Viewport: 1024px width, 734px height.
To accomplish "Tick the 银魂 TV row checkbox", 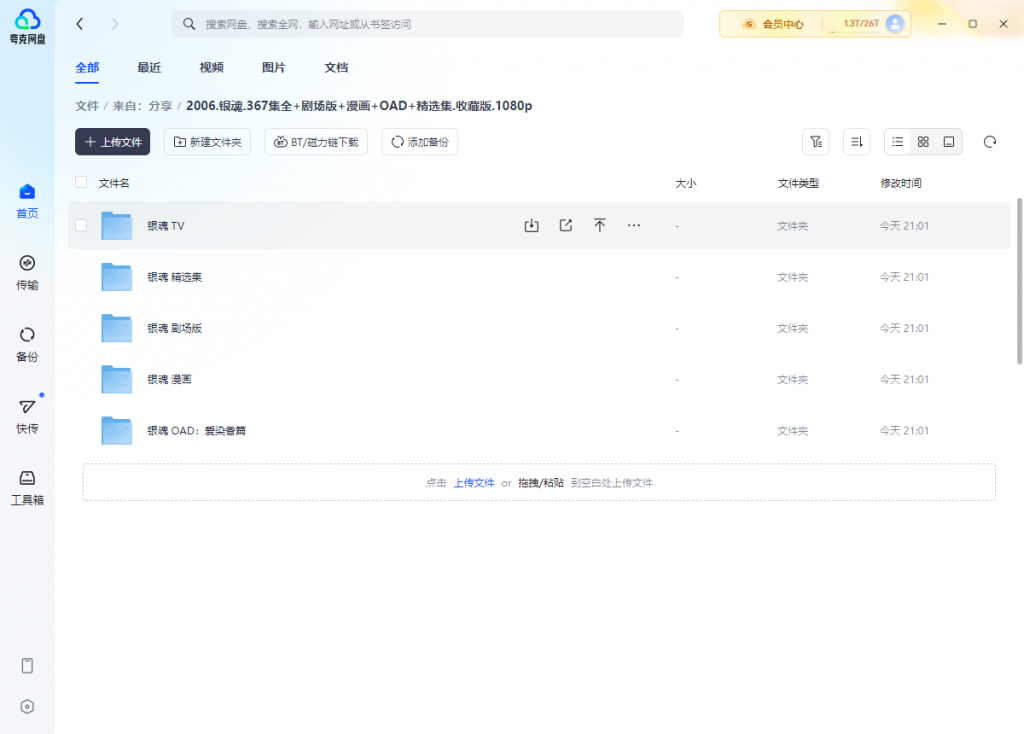I will pyautogui.click(x=81, y=225).
